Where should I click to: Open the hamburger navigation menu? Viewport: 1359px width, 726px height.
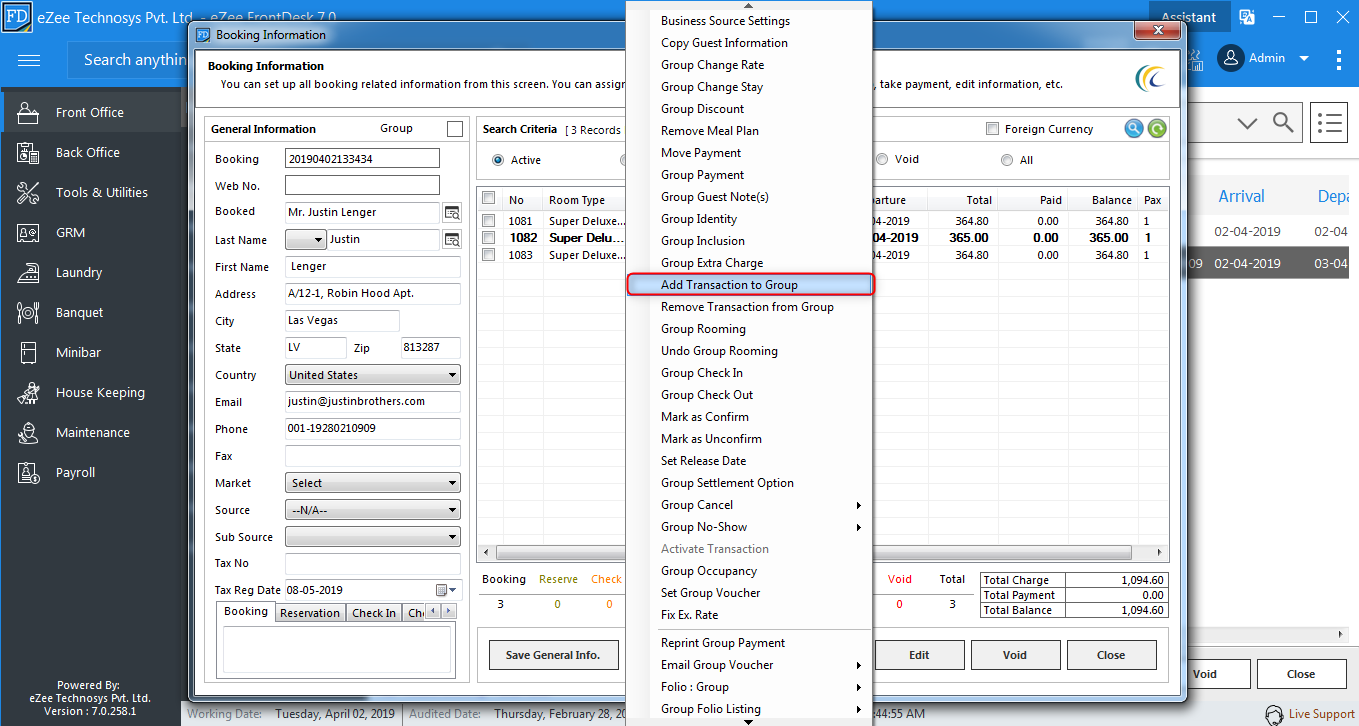click(29, 60)
